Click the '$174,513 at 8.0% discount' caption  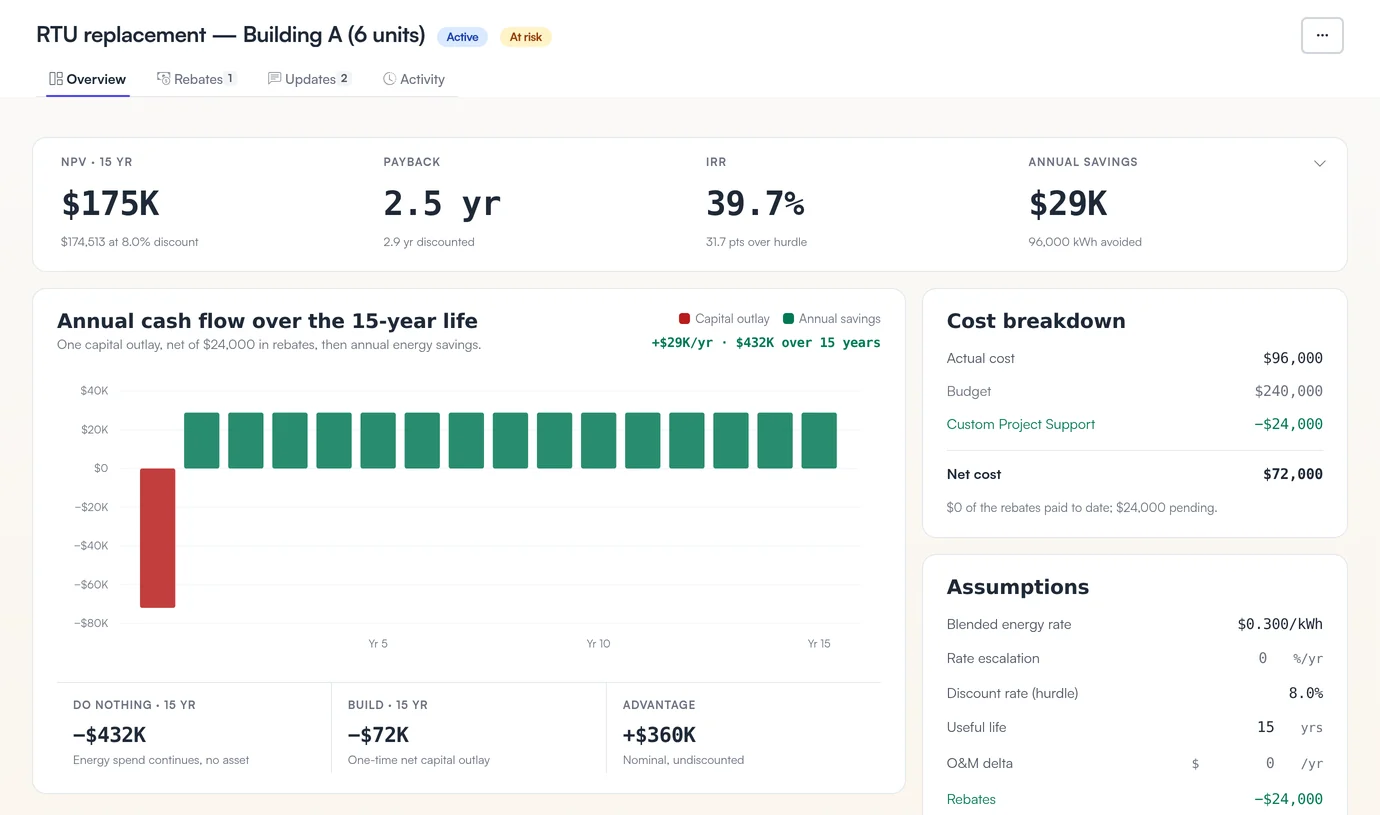130,242
